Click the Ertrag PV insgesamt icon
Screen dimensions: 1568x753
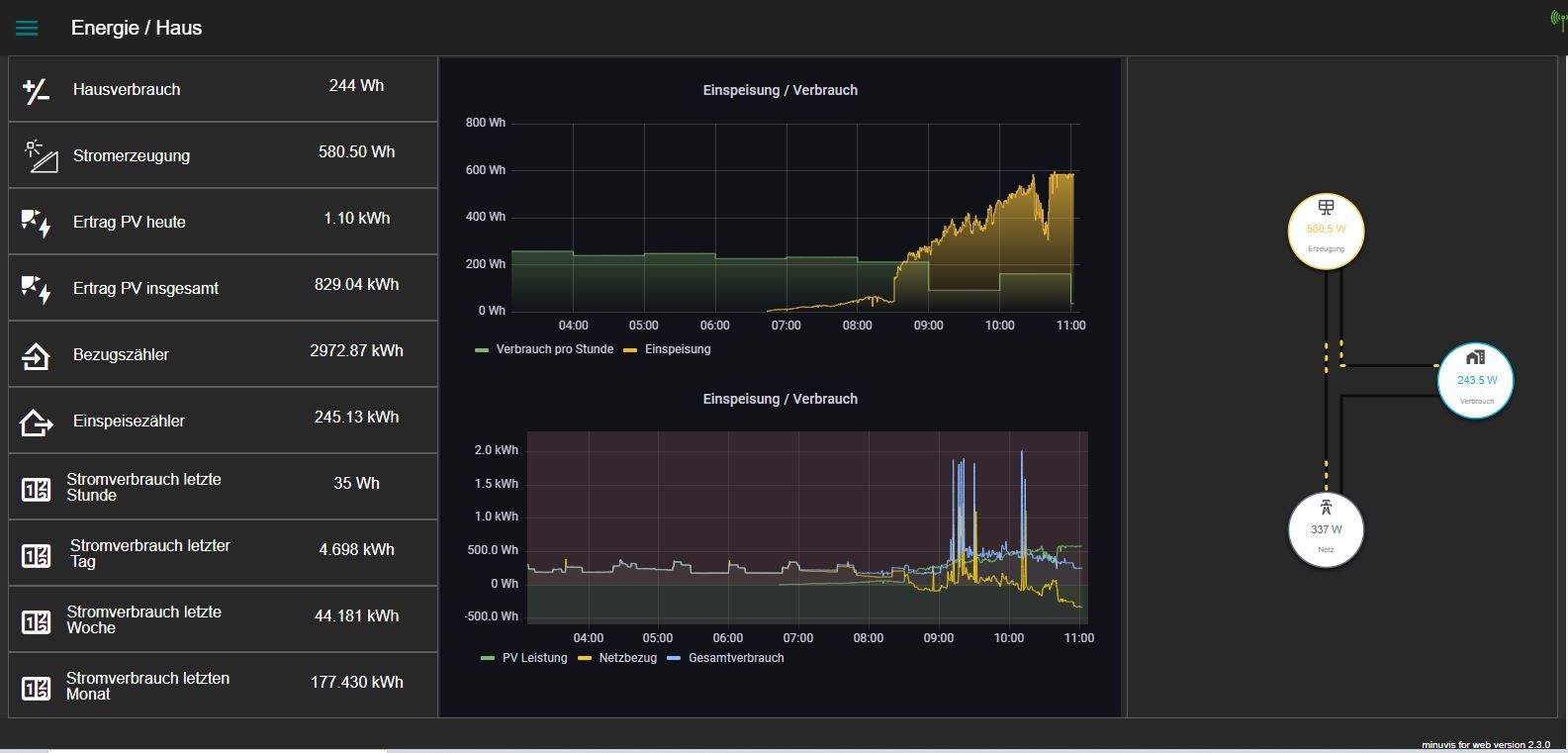click(36, 289)
